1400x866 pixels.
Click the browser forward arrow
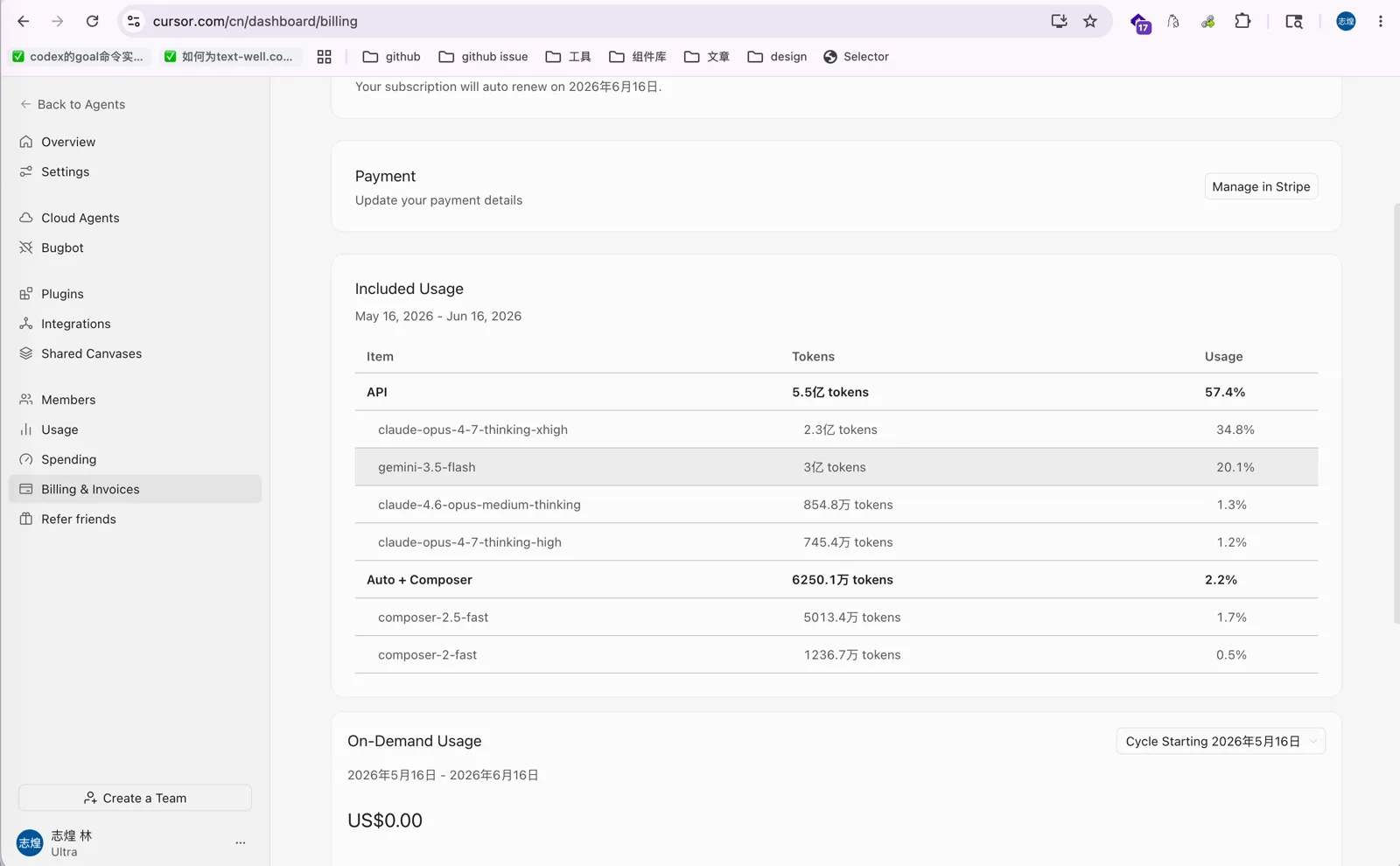pyautogui.click(x=58, y=21)
